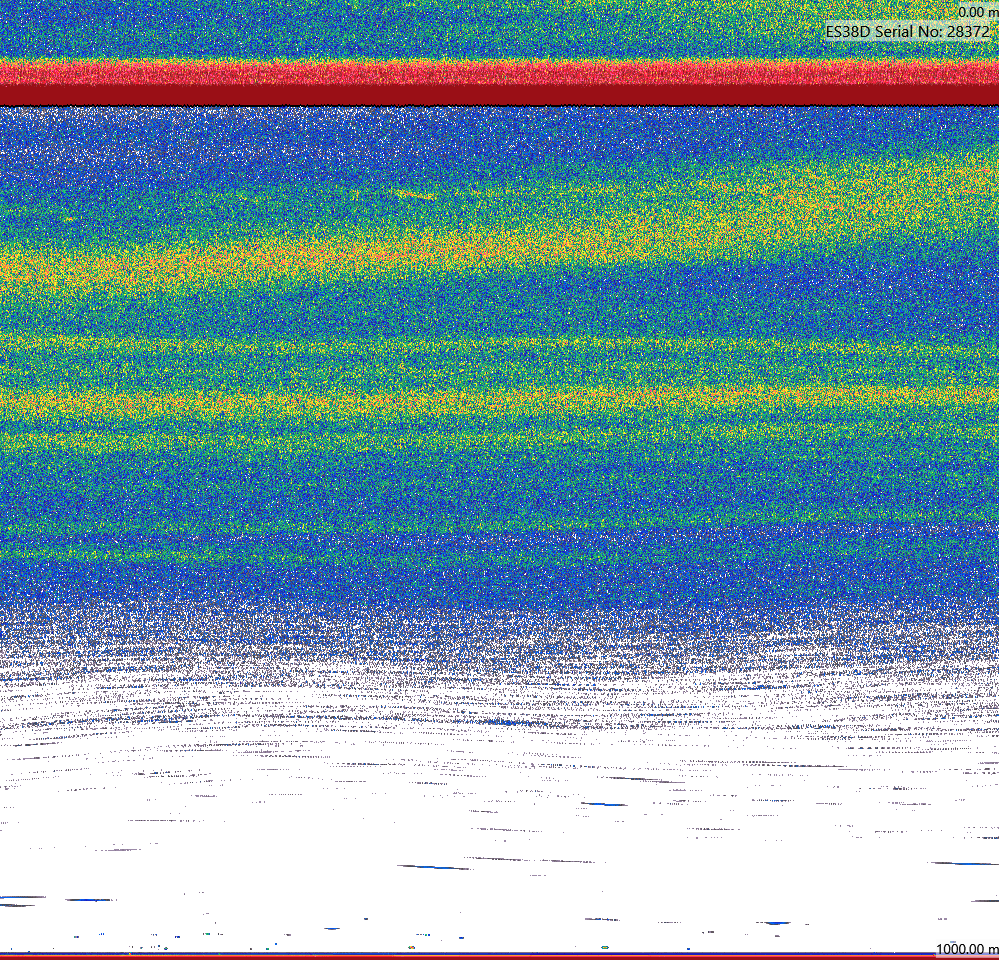Click the solid dark red transmit pulse band
The height and width of the screenshot is (960, 1000).
pos(500,95)
